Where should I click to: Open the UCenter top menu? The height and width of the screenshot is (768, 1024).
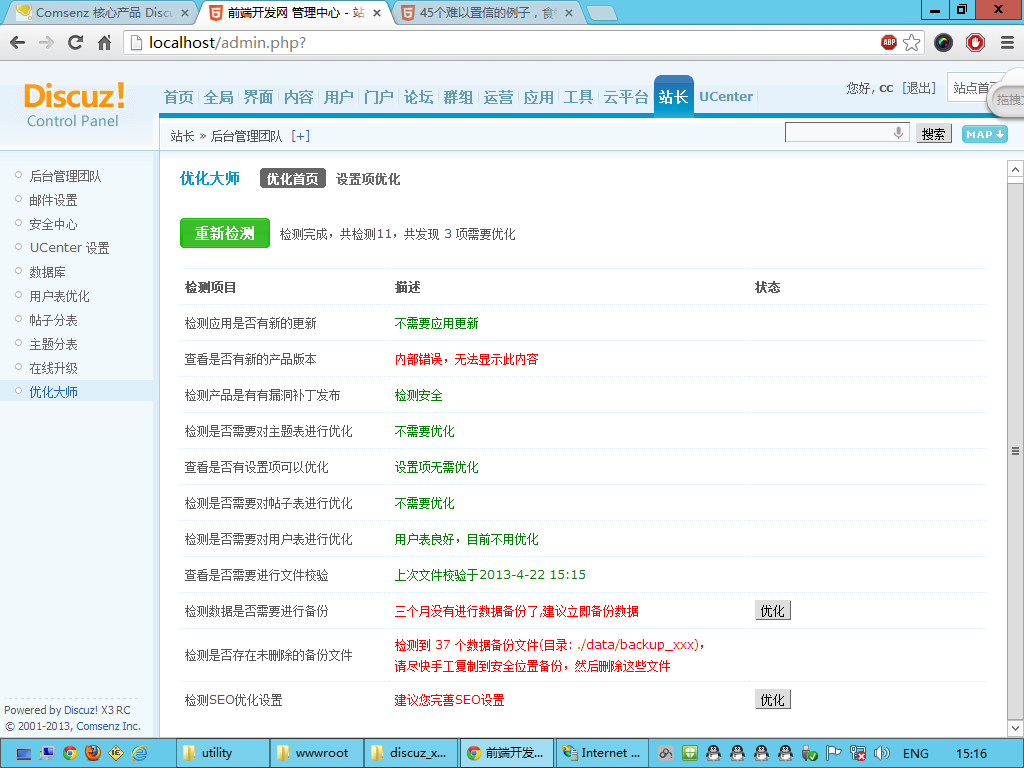point(726,97)
